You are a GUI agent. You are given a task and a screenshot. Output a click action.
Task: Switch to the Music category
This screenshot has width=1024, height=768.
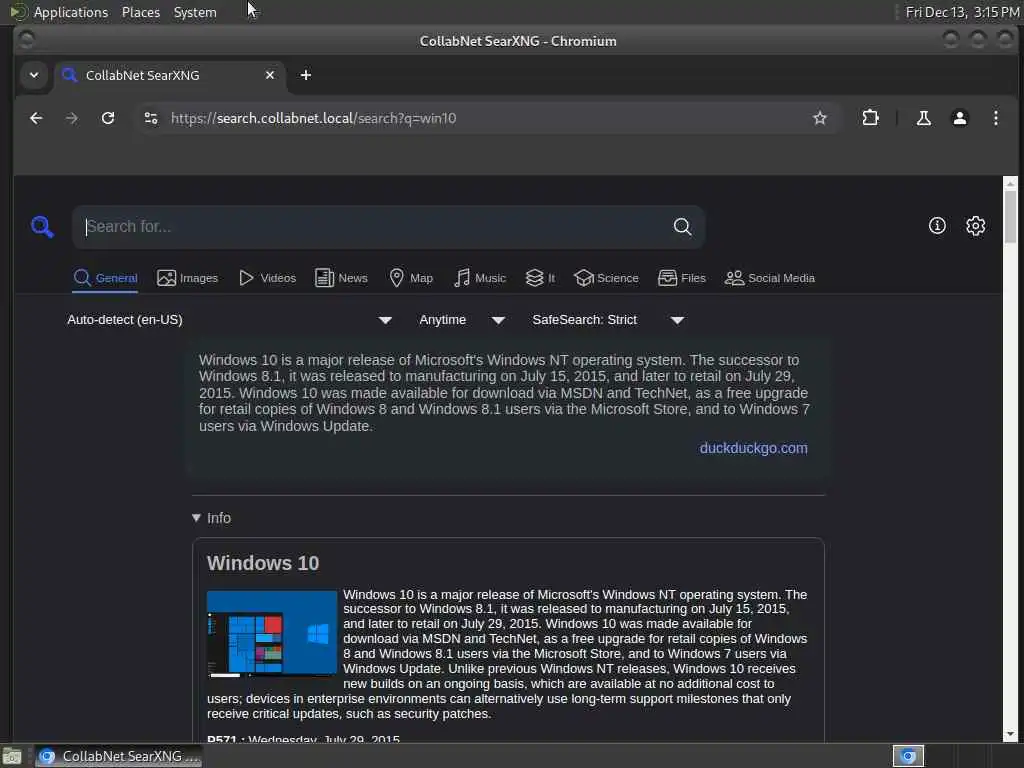pos(480,278)
